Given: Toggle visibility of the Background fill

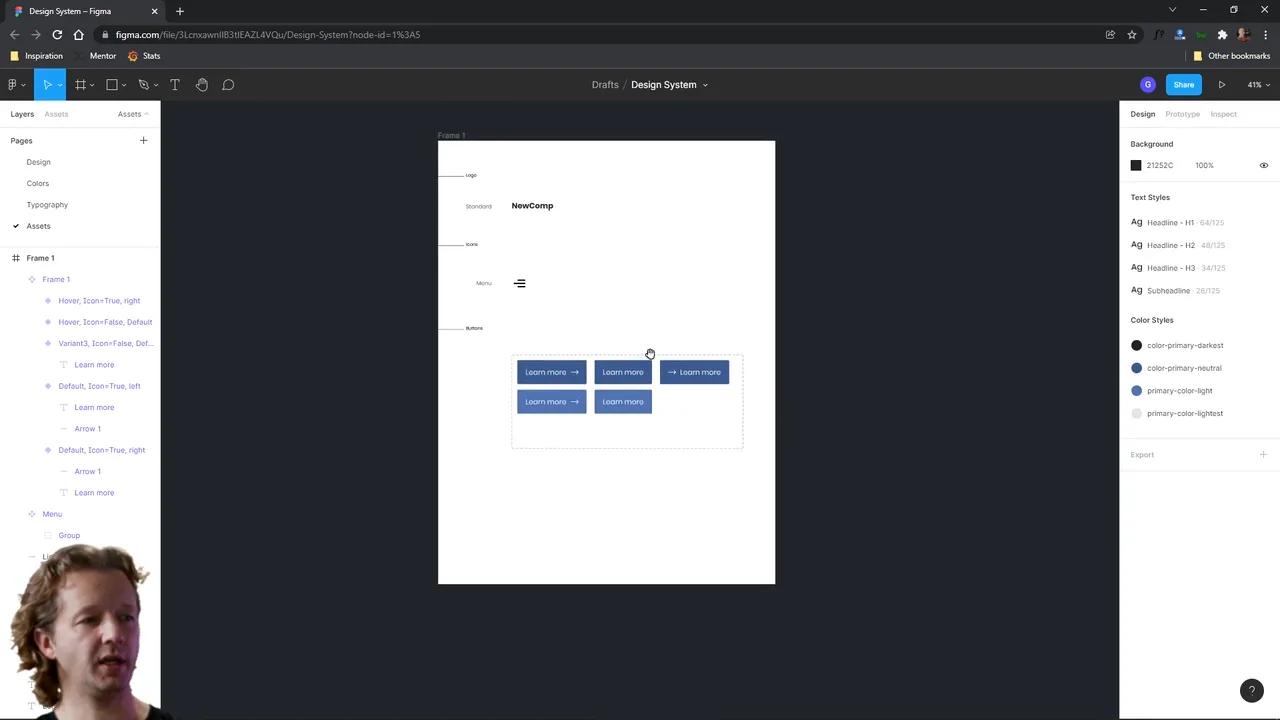Looking at the screenshot, I should tap(1263, 165).
